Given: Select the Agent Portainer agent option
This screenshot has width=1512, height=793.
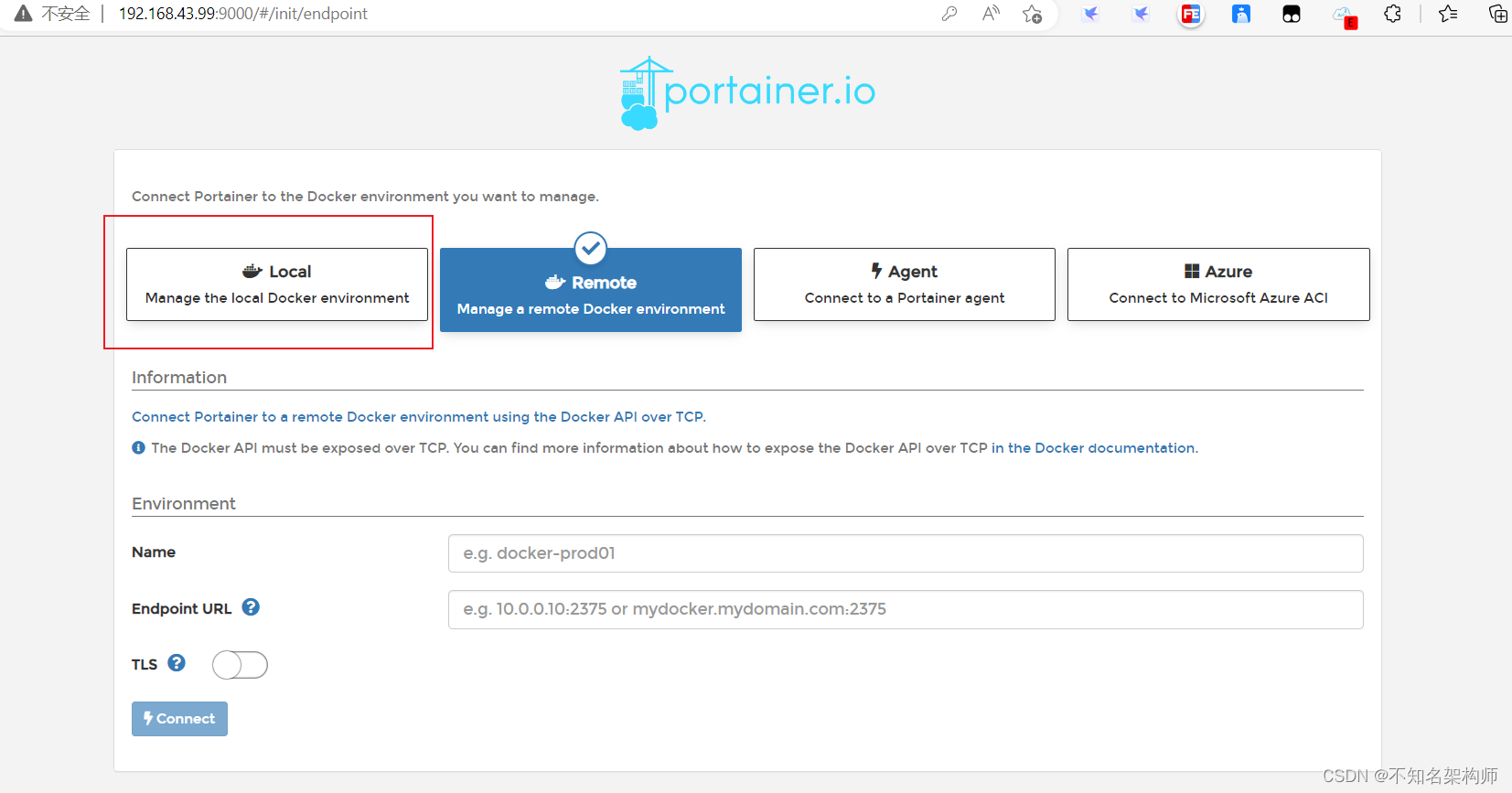Looking at the screenshot, I should click(905, 284).
